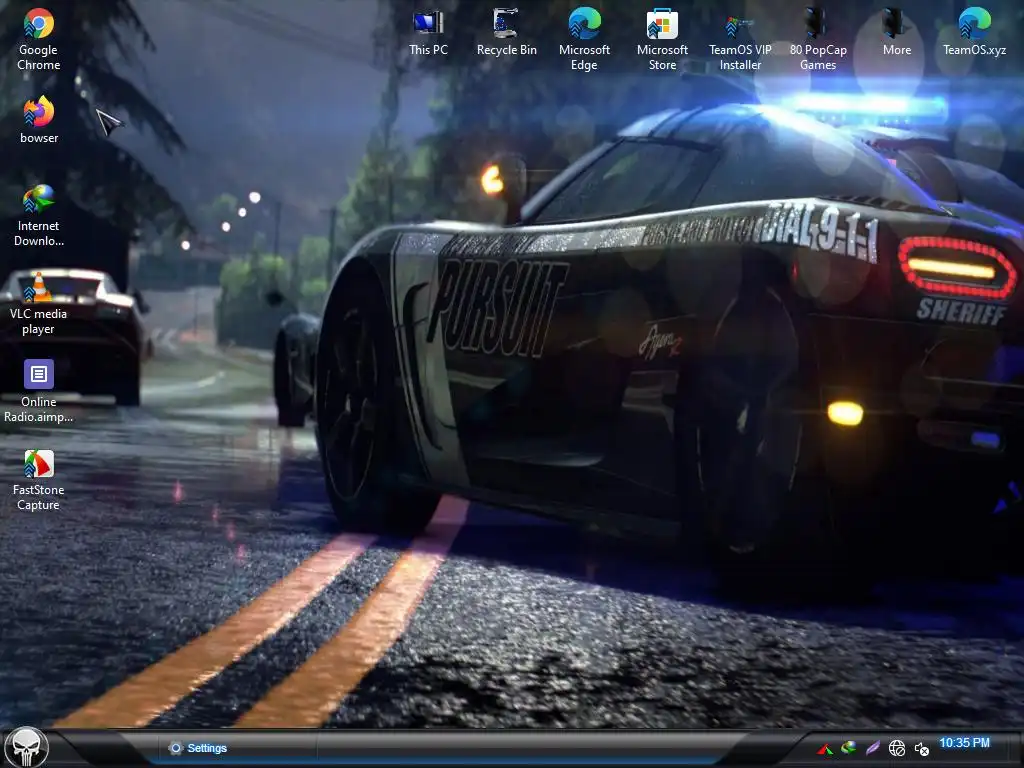Select the Microsoft Edge desktop shortcut

tap(584, 39)
